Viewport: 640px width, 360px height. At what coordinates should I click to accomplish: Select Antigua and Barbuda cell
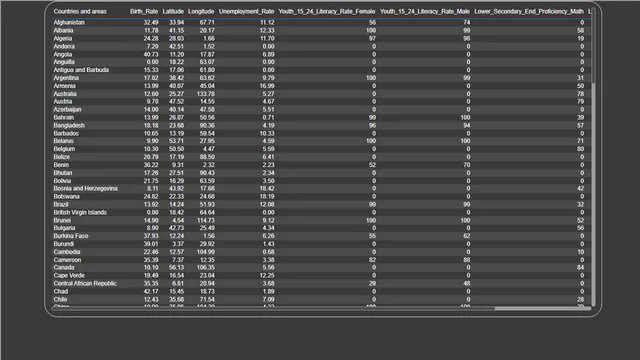pyautogui.click(x=81, y=70)
